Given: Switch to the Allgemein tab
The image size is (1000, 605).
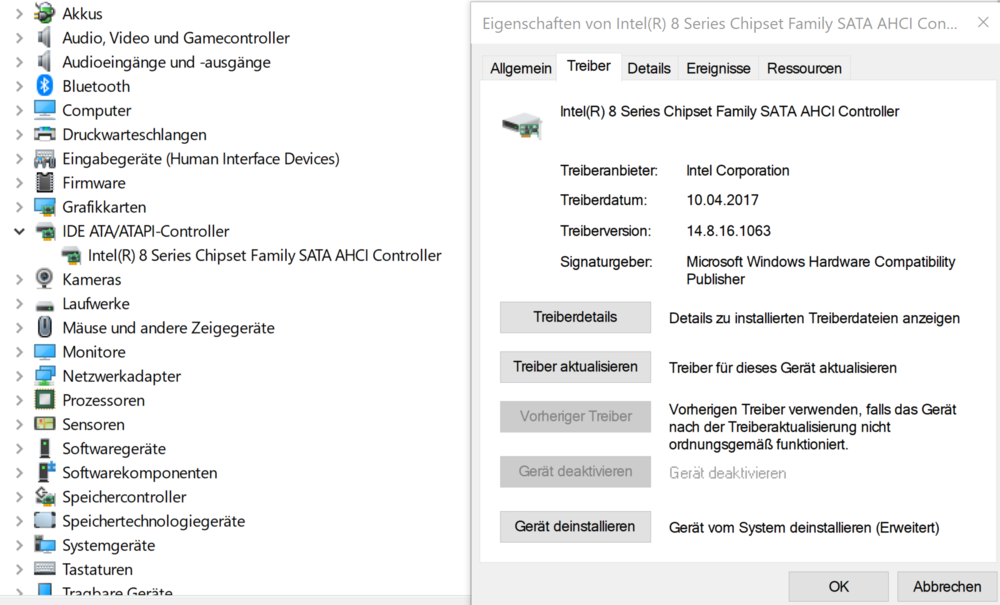Looking at the screenshot, I should (x=520, y=68).
